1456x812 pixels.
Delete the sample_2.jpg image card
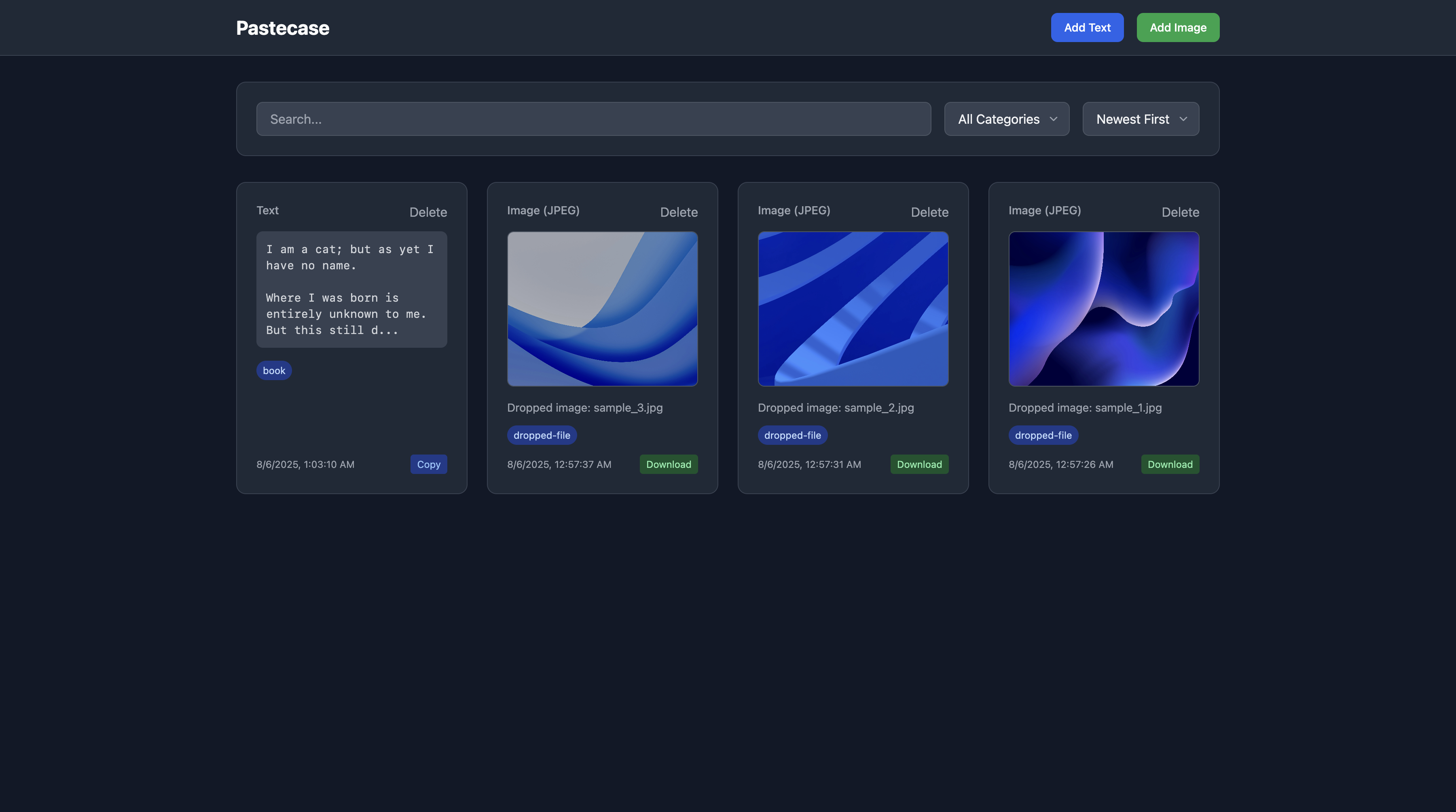coord(929,212)
